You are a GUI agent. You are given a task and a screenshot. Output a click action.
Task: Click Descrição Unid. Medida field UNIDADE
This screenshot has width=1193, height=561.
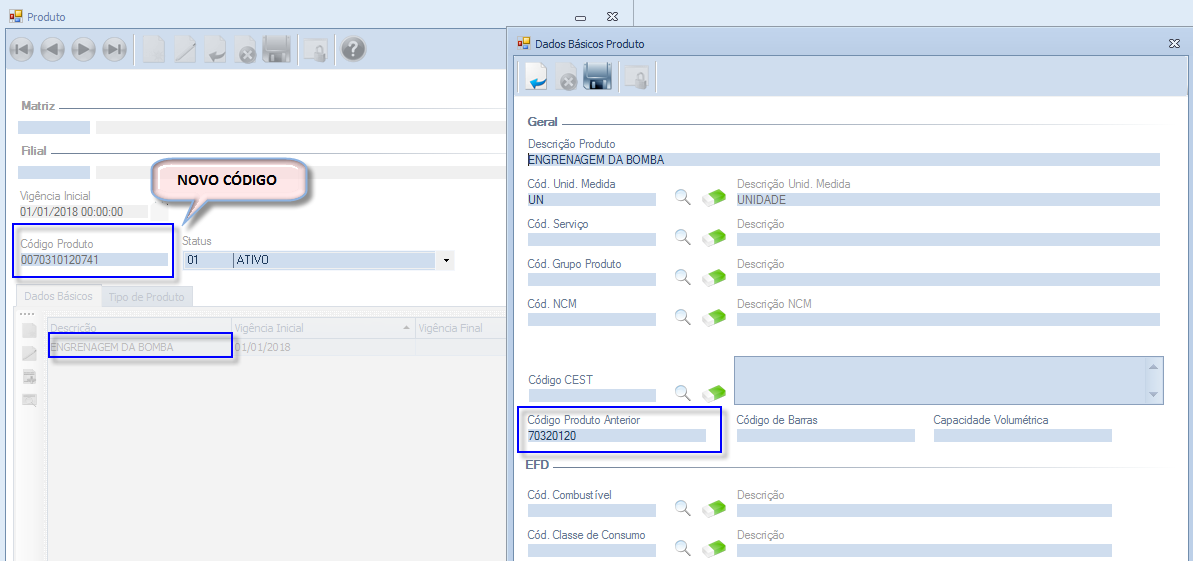(948, 199)
